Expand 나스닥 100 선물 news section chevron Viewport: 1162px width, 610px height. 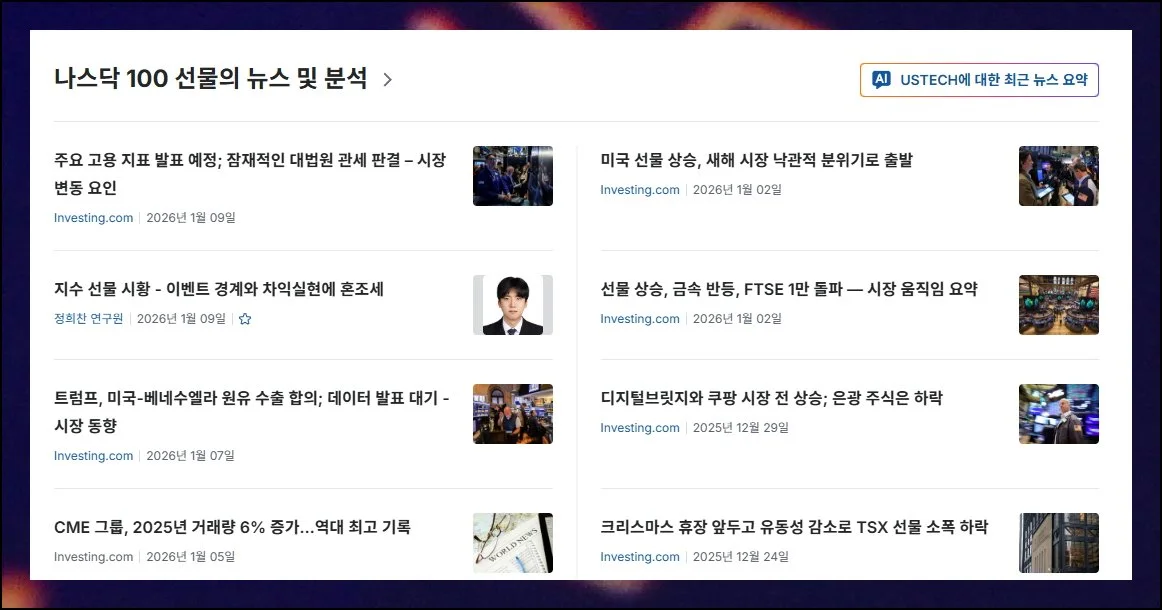point(387,79)
